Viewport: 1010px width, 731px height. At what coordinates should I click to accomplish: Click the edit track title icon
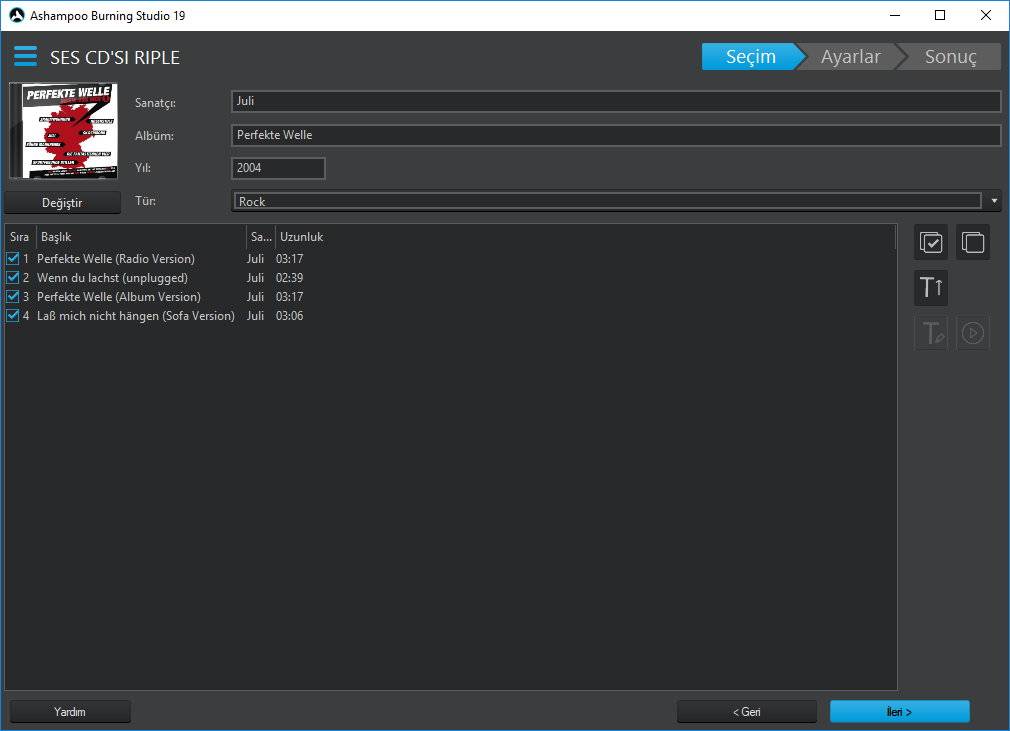coord(931,333)
